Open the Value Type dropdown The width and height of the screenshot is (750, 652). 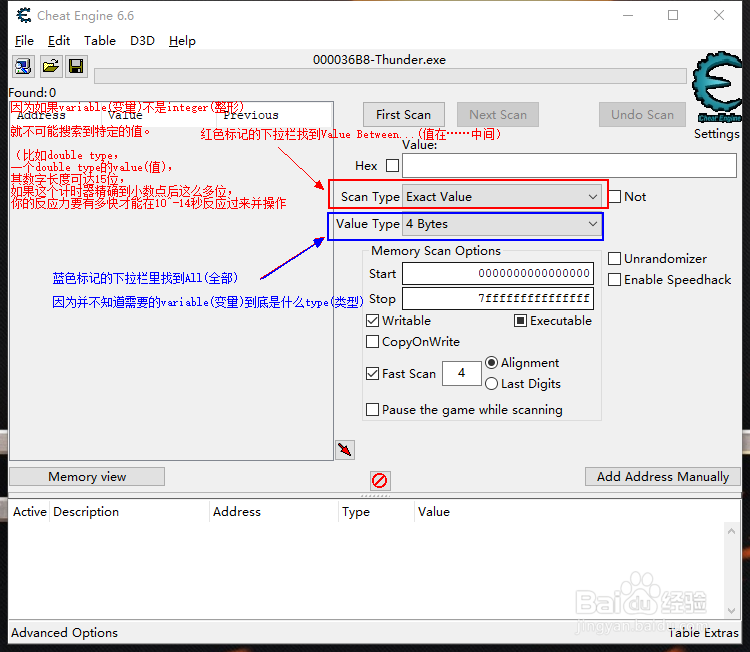coord(502,224)
